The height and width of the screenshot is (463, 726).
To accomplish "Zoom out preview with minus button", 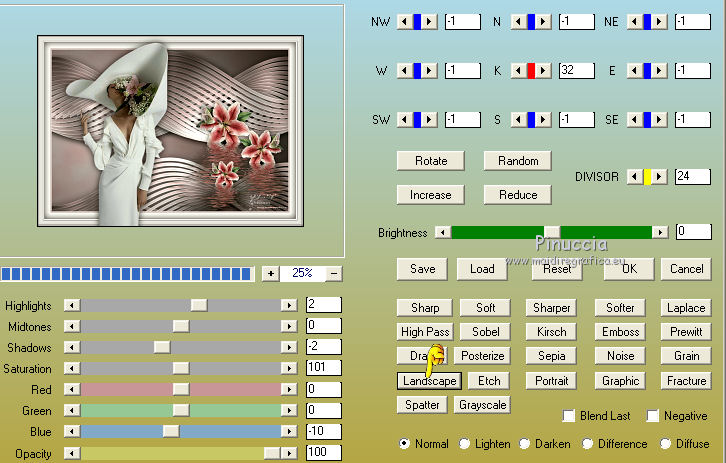I will point(333,274).
